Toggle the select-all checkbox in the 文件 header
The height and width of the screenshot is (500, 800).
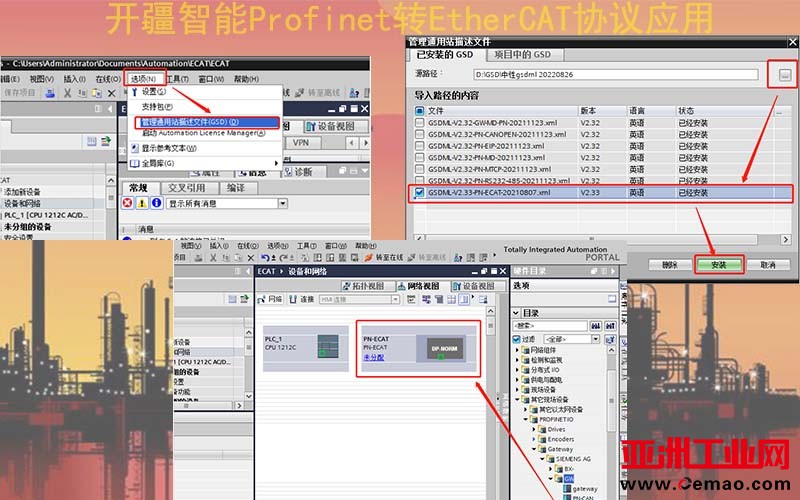[419, 111]
